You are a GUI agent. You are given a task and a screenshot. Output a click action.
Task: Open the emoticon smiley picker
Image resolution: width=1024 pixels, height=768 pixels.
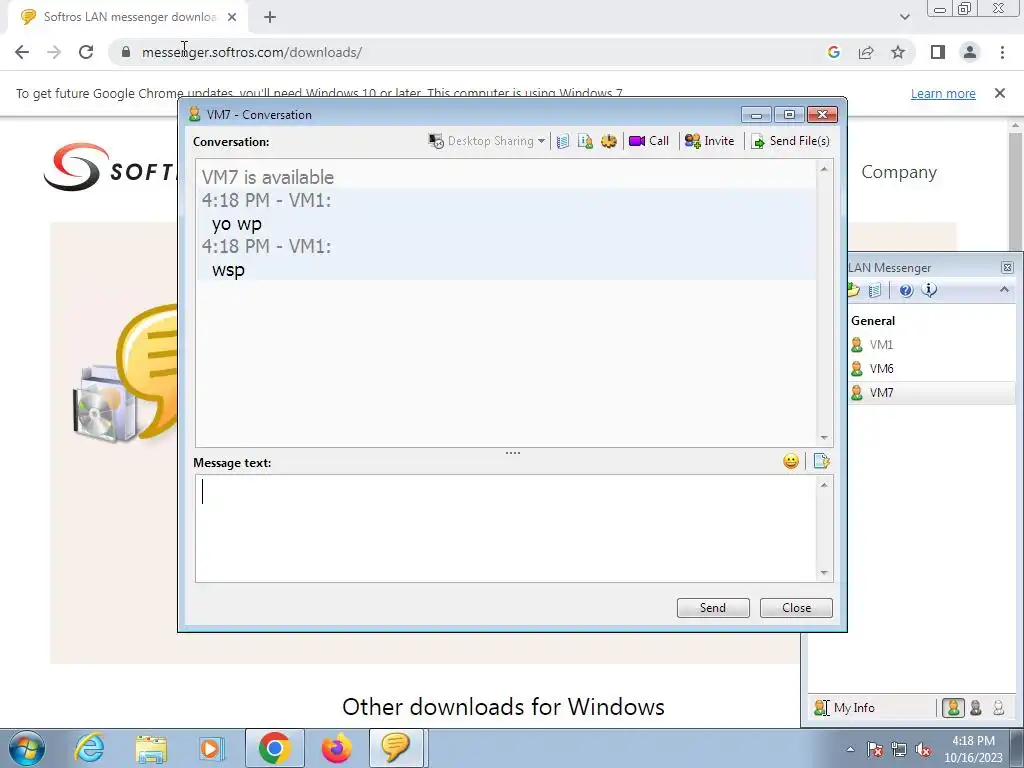click(791, 462)
